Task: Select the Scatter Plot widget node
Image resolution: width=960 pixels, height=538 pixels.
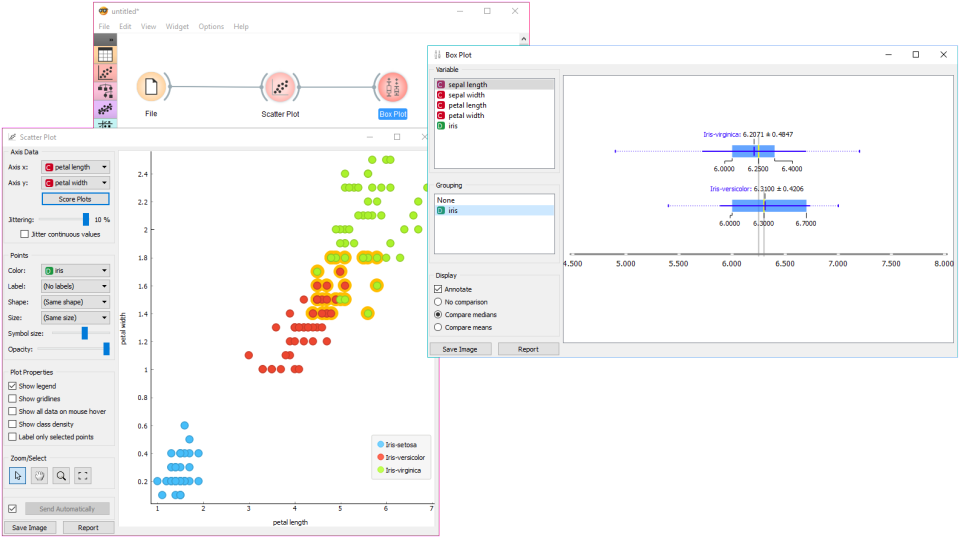Action: tap(280, 87)
